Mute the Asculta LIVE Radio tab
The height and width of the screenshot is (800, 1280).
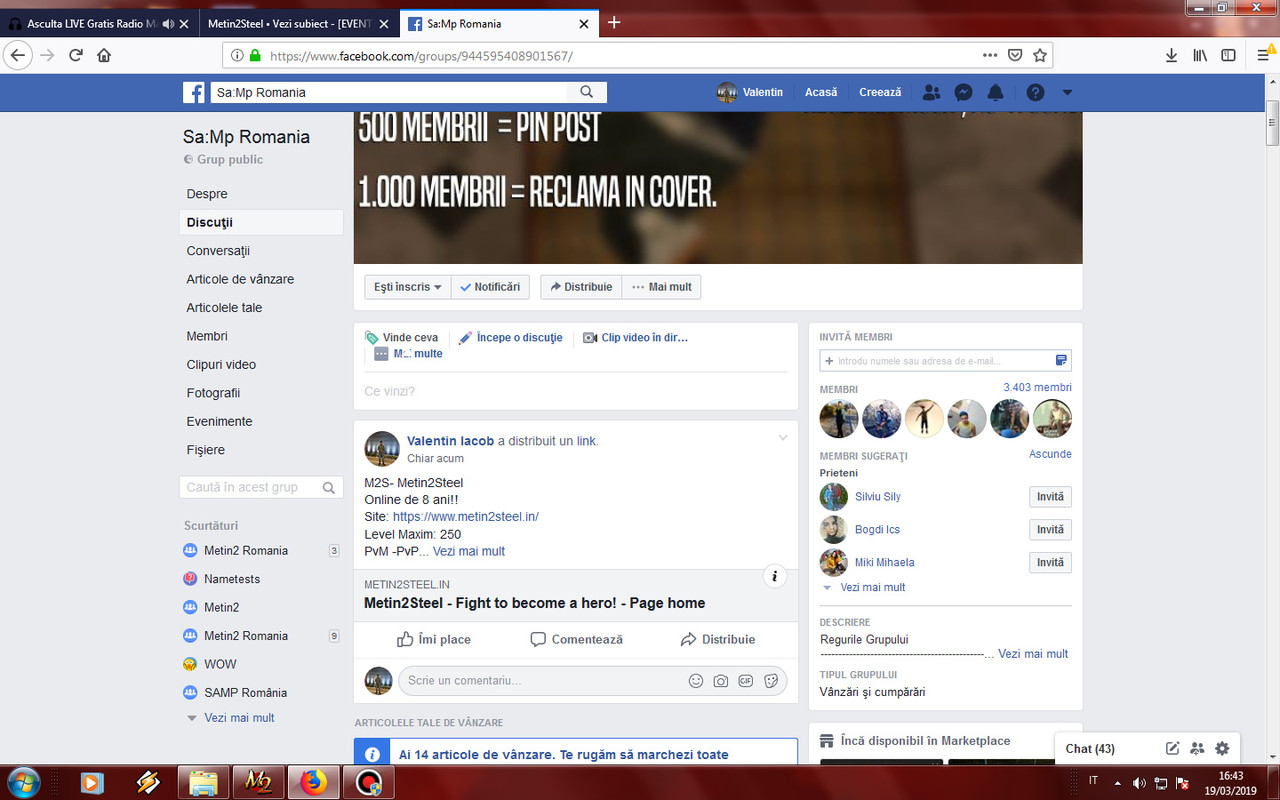pos(167,23)
